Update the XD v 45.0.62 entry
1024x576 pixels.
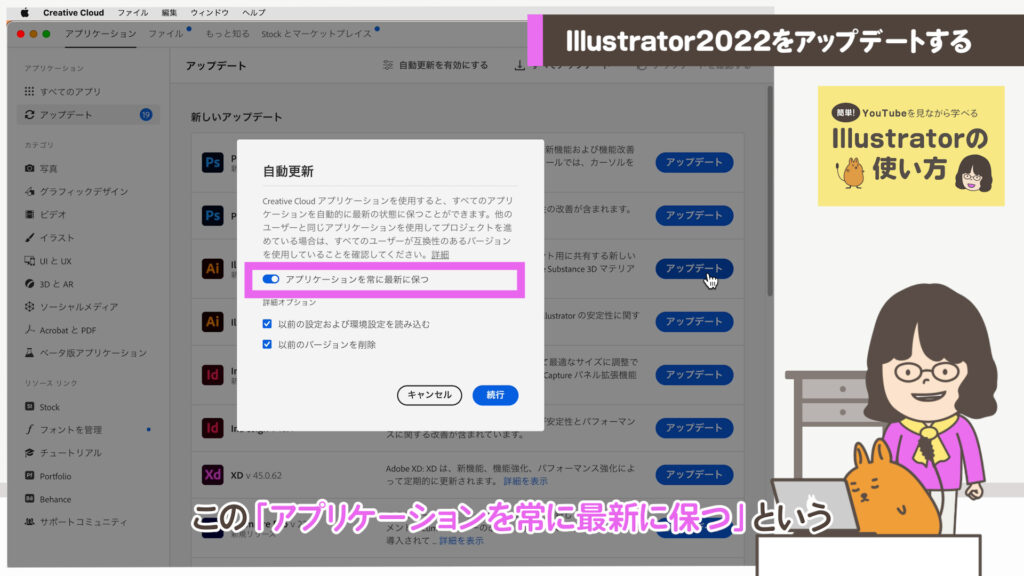pos(694,475)
